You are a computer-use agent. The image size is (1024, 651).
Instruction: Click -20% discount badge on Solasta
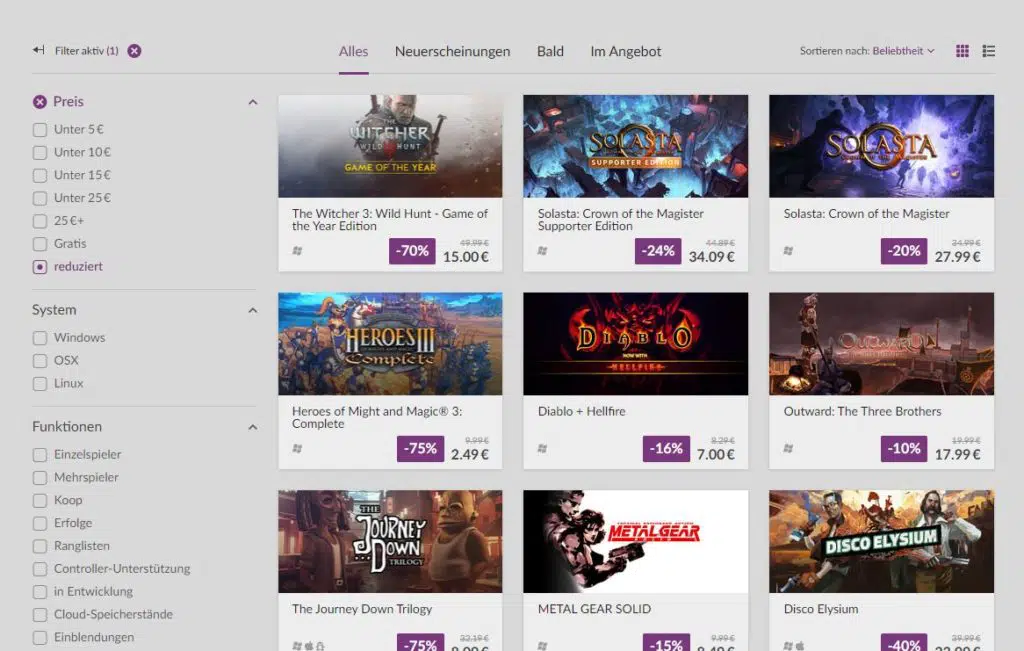pos(904,251)
